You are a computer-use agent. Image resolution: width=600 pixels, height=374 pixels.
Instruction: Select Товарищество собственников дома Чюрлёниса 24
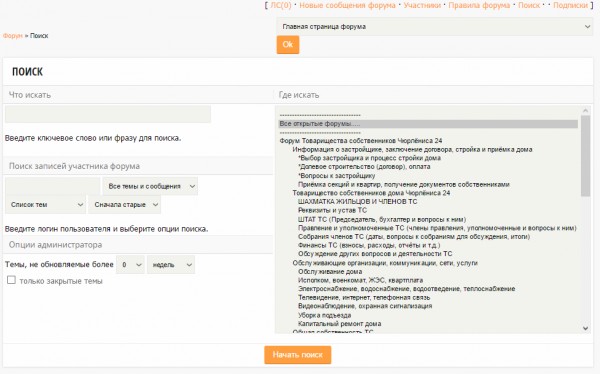(x=371, y=193)
